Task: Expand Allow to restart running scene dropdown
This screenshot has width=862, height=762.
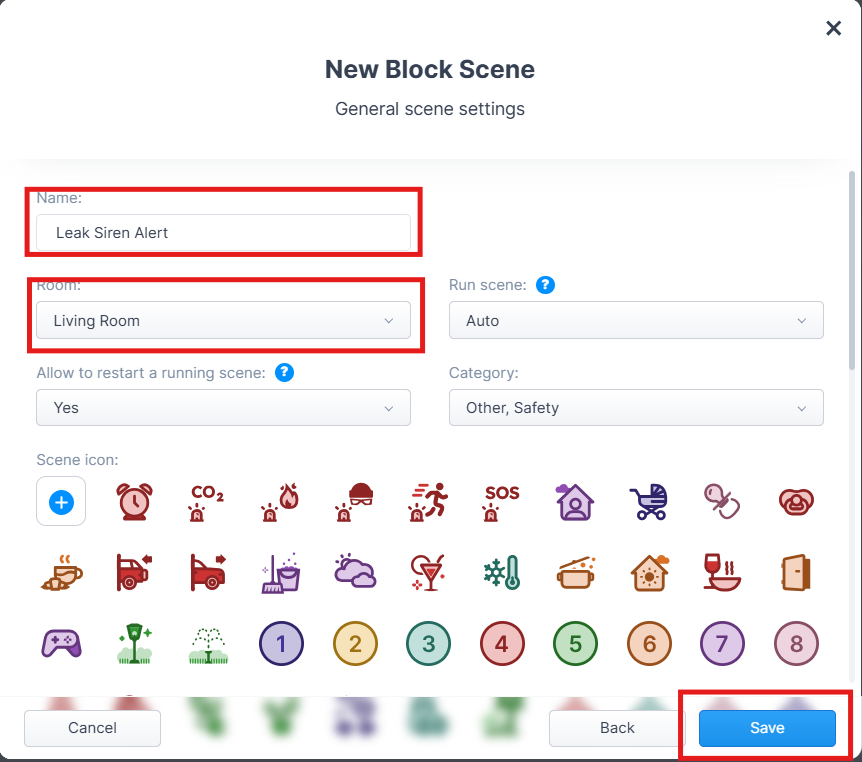Action: coord(223,407)
